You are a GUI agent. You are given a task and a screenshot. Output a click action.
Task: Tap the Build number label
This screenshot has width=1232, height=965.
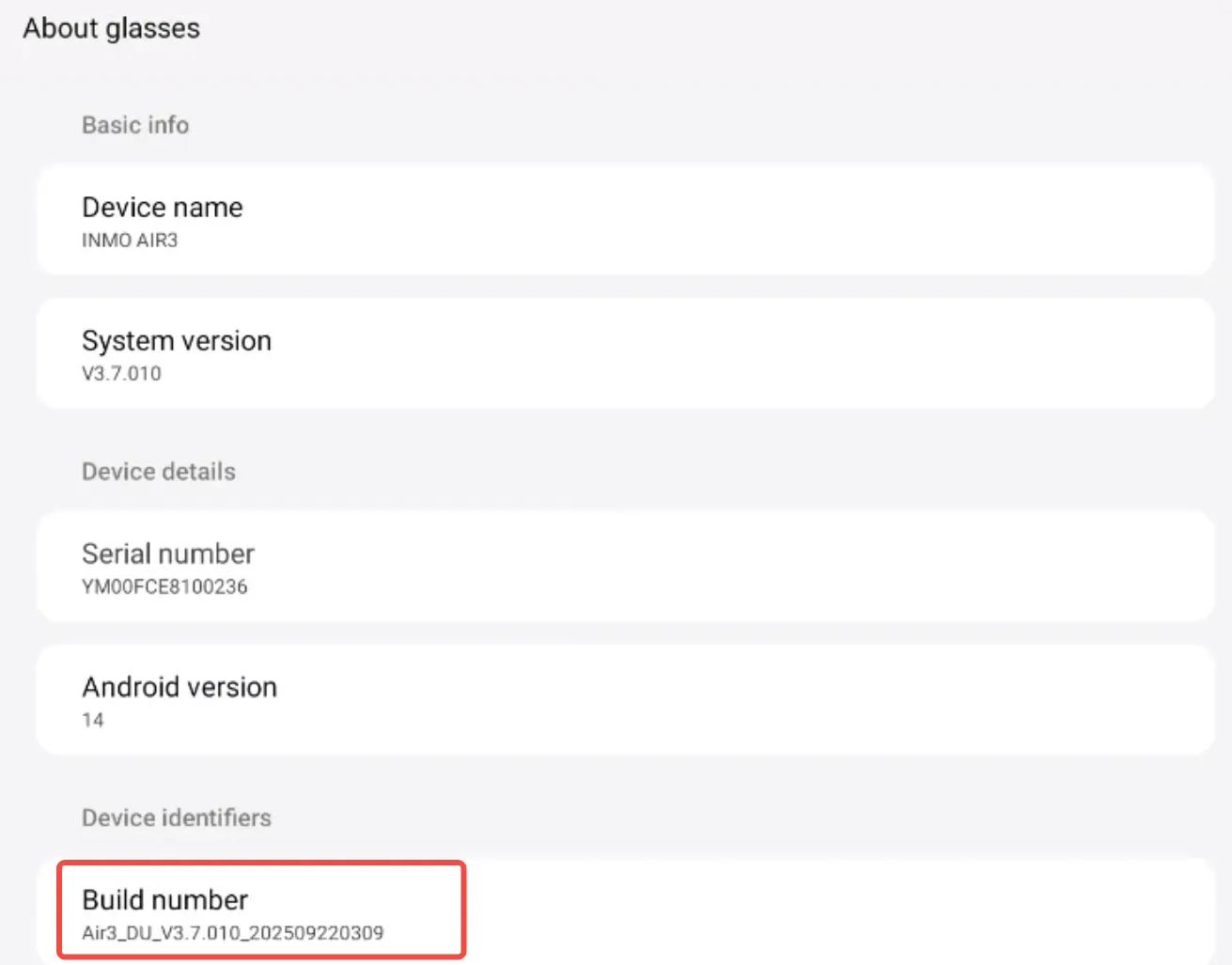pyautogui.click(x=165, y=900)
